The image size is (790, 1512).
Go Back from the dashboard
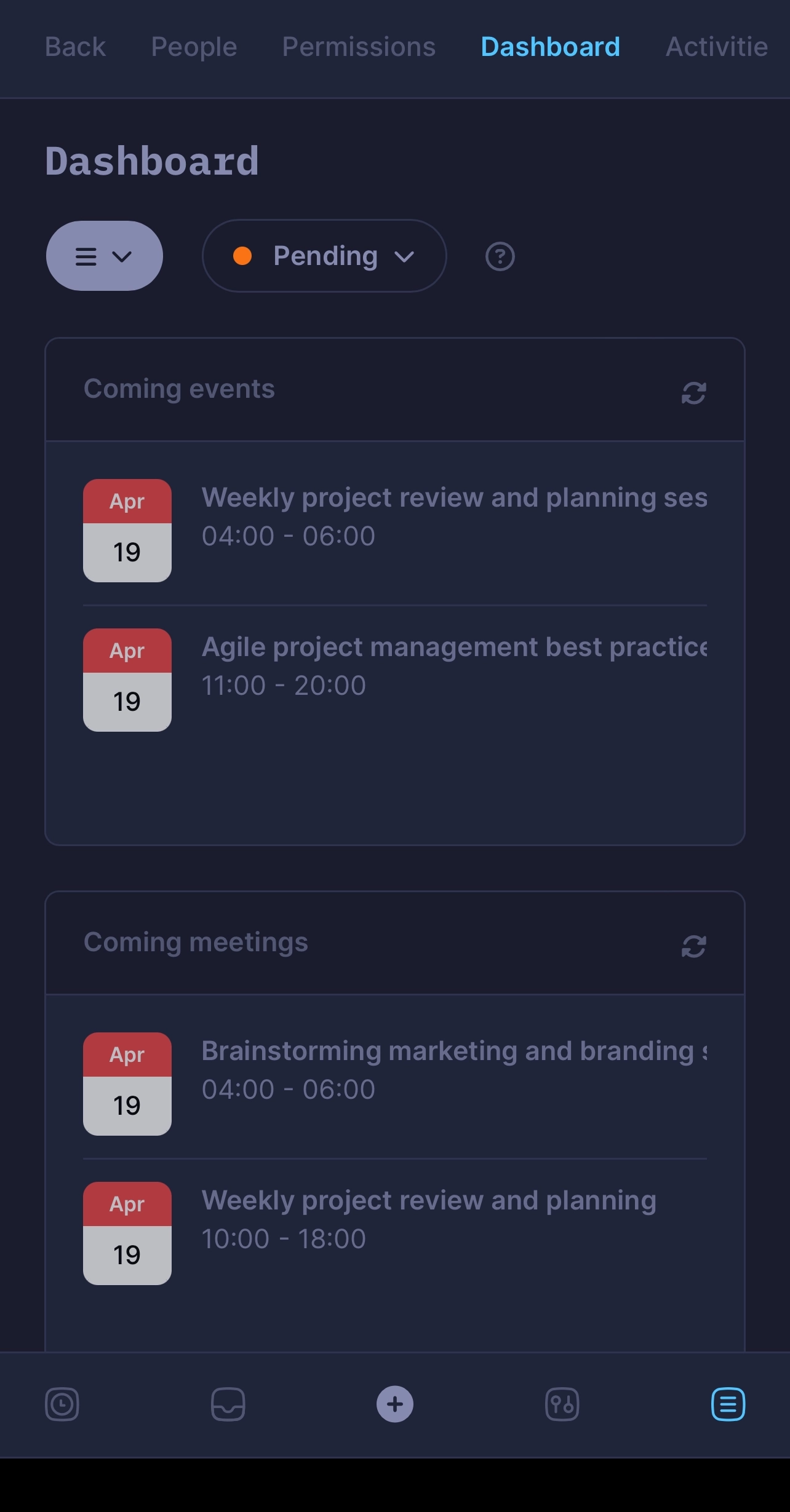click(75, 47)
